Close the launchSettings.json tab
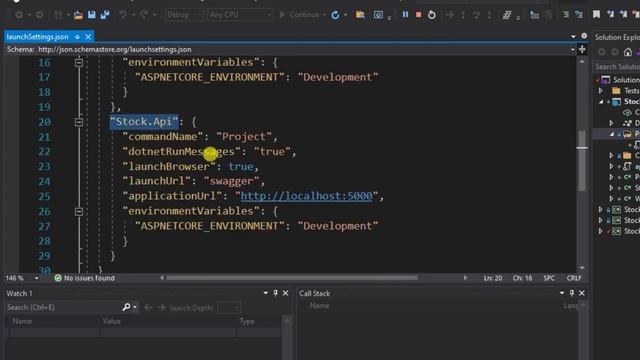The height and width of the screenshot is (360, 640). pos(88,37)
